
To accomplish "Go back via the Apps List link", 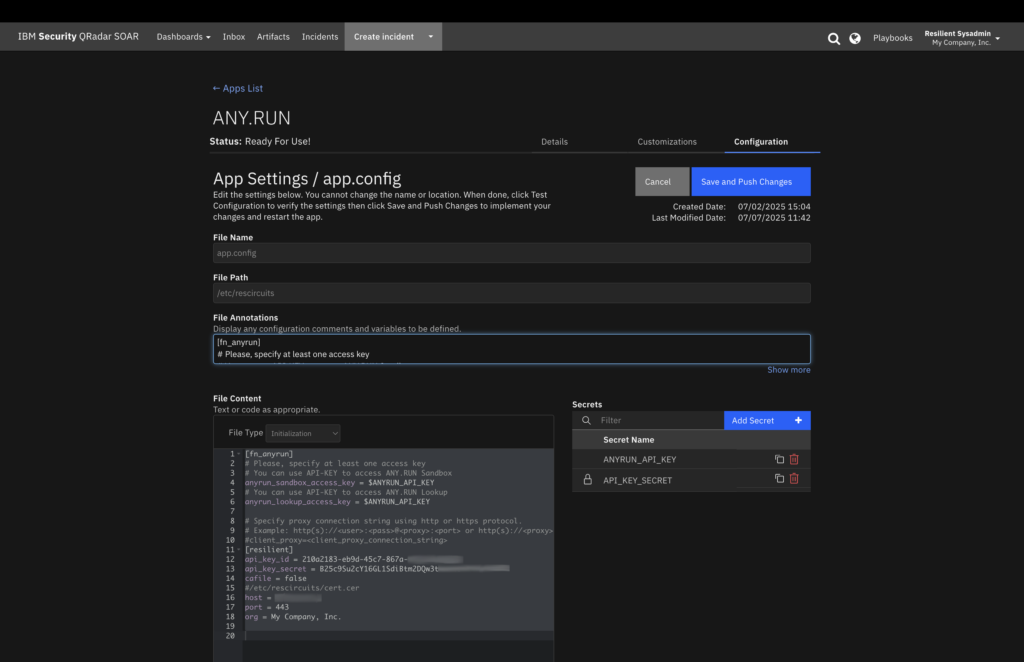I will (238, 89).
